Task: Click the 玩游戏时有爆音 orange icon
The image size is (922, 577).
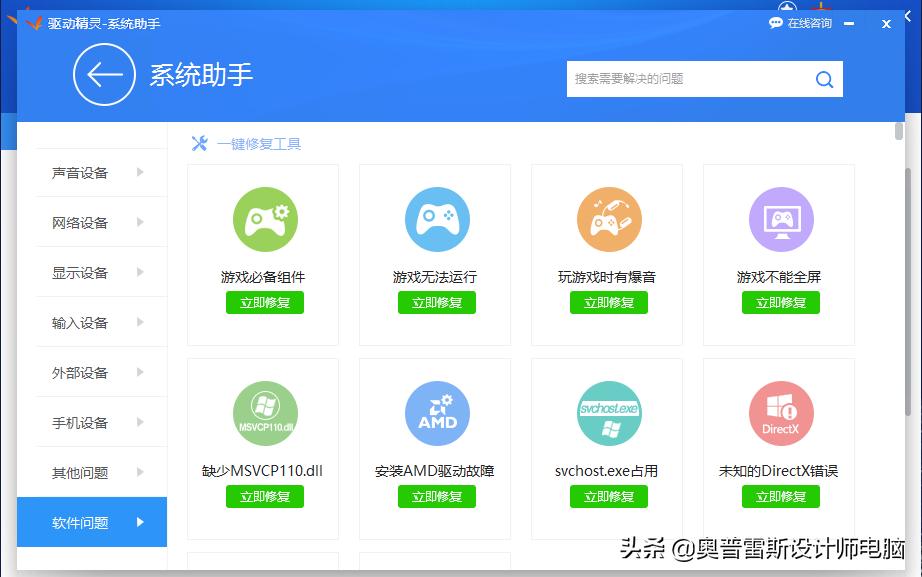Action: click(x=607, y=218)
